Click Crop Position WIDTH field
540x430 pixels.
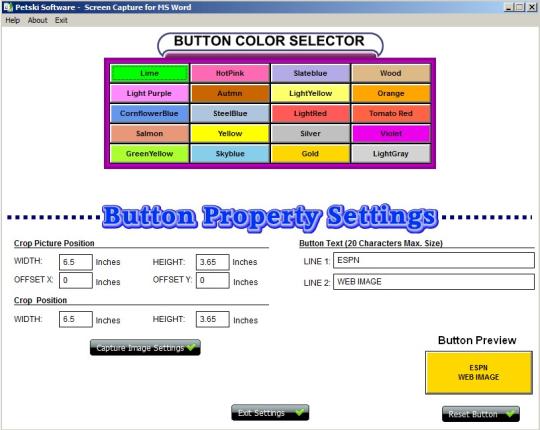76,319
